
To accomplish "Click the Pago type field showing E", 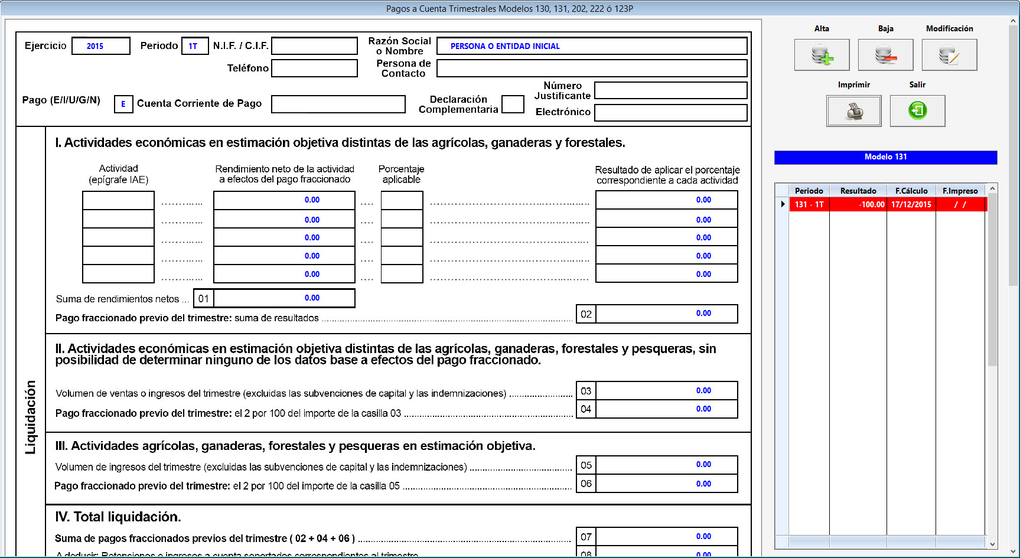I will coord(124,104).
